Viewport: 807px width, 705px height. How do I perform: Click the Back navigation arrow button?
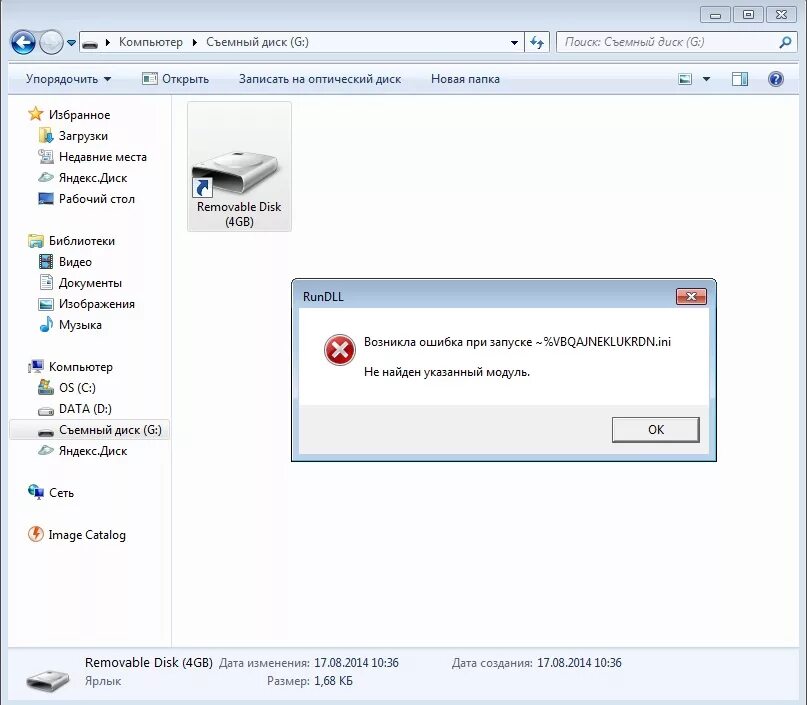(23, 42)
